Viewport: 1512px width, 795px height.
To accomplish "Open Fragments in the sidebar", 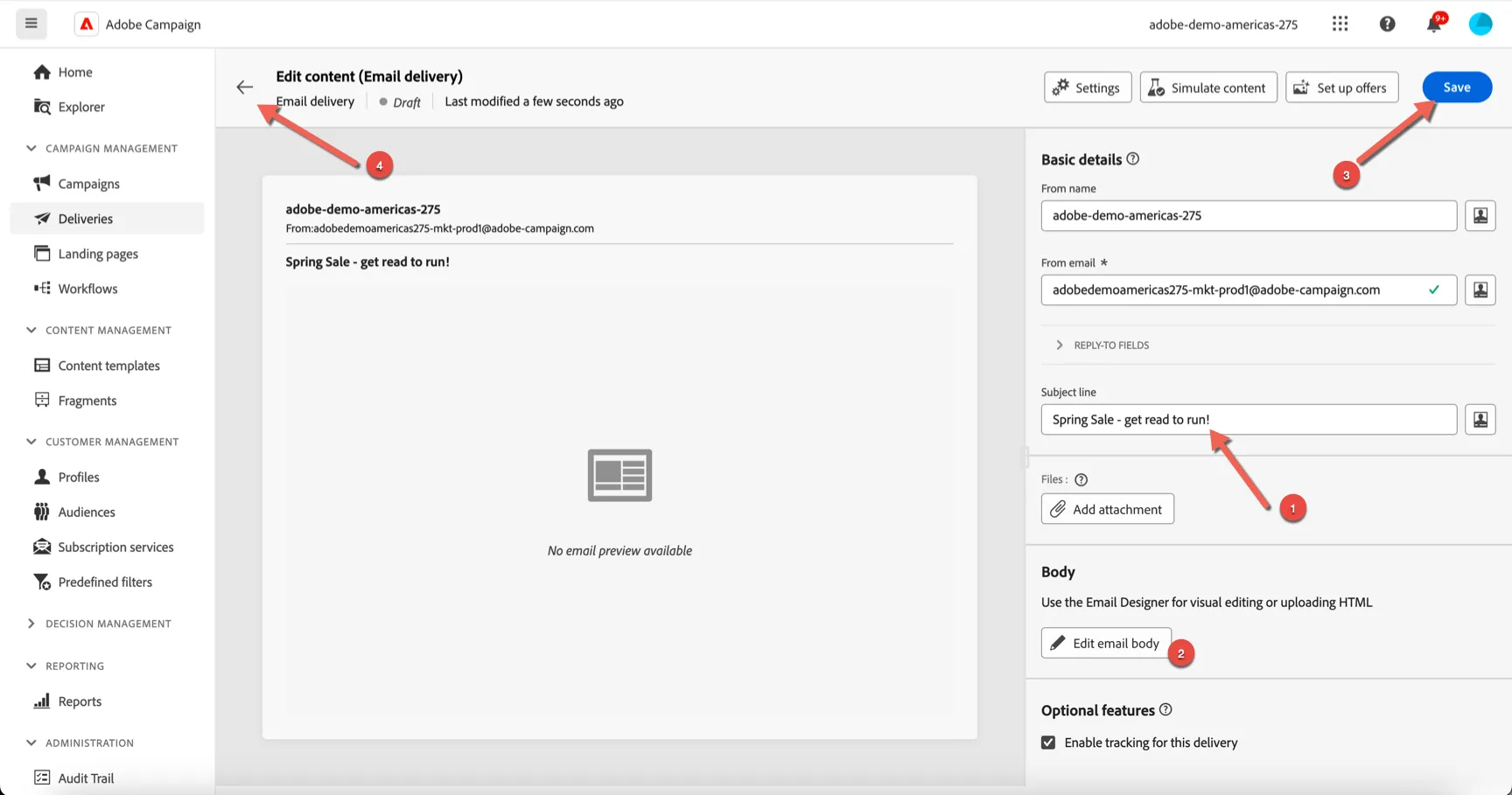I will tap(107, 401).
